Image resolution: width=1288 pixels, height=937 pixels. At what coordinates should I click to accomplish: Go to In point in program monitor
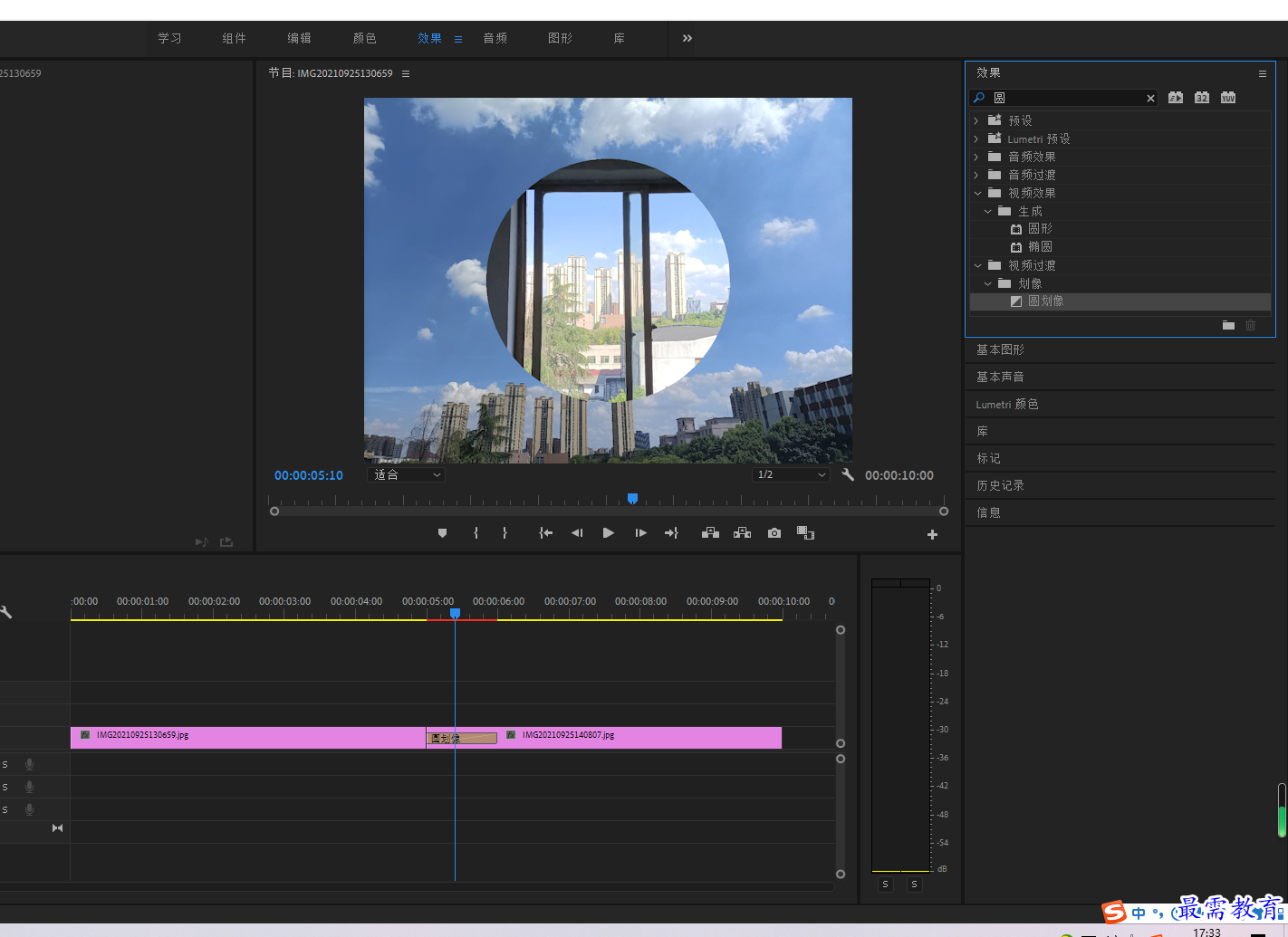[x=545, y=533]
